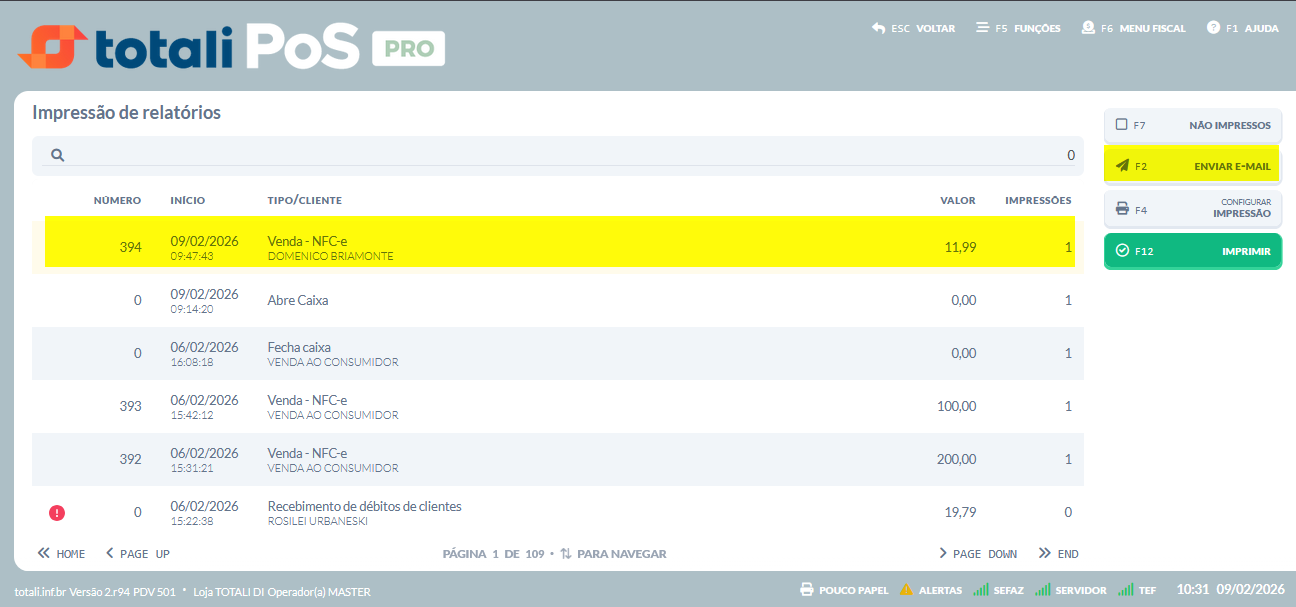Click the paper plane icon for Enviar E-mail
The width and height of the screenshot is (1296, 607).
tap(1122, 166)
